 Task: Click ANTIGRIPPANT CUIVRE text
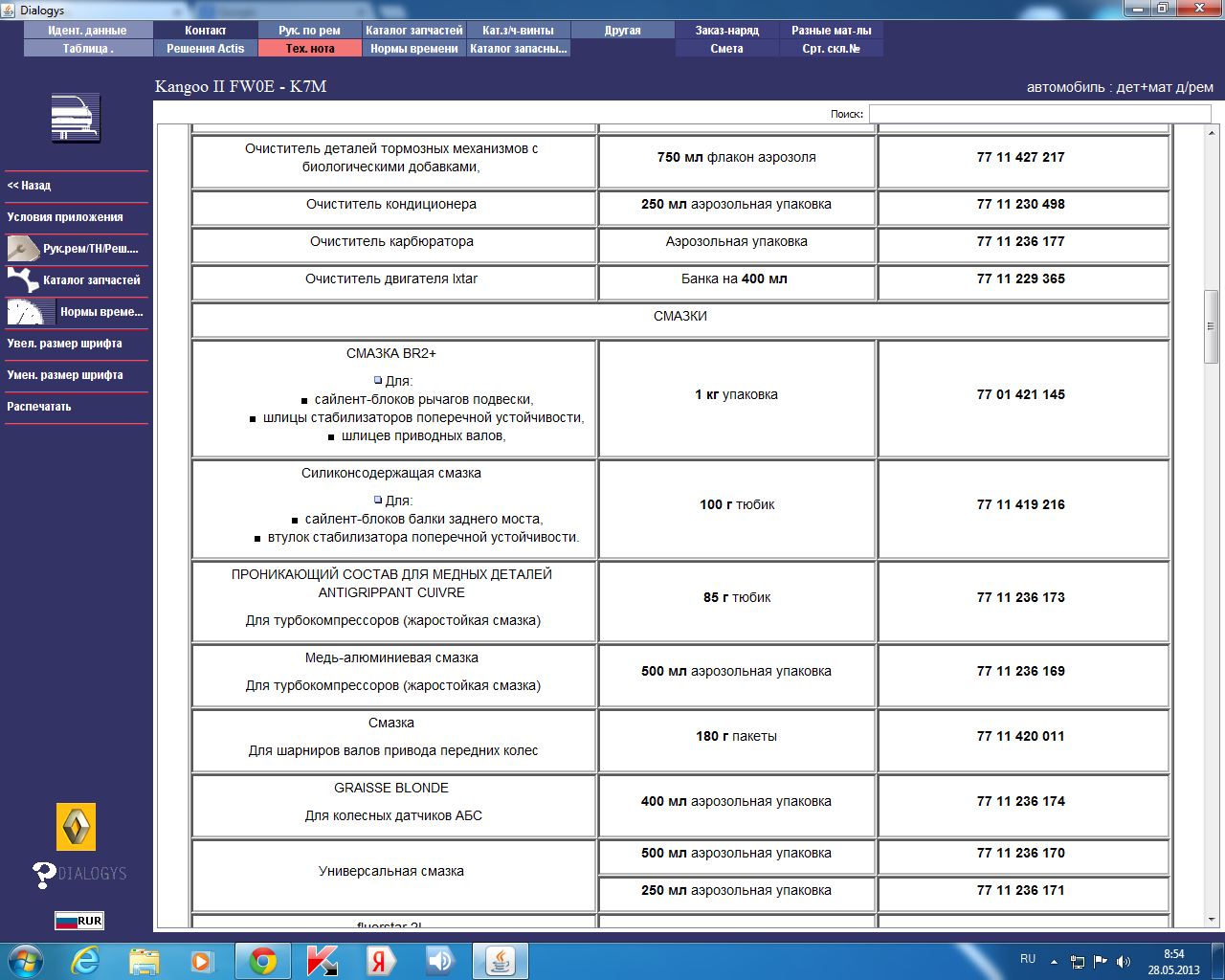tap(391, 593)
